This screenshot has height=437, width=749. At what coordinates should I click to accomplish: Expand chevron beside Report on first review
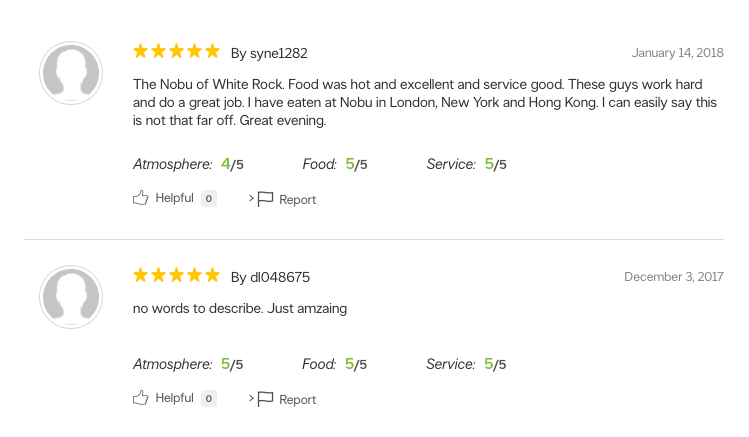pos(251,198)
